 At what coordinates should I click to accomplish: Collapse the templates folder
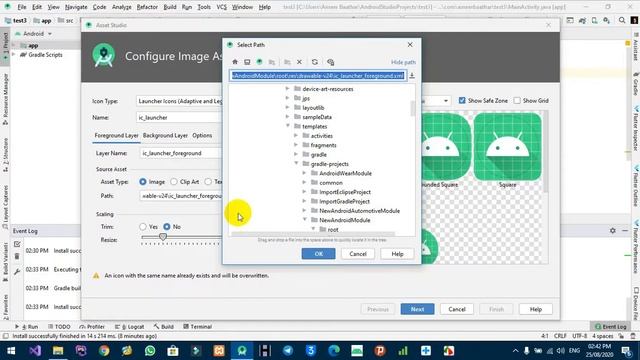point(288,126)
